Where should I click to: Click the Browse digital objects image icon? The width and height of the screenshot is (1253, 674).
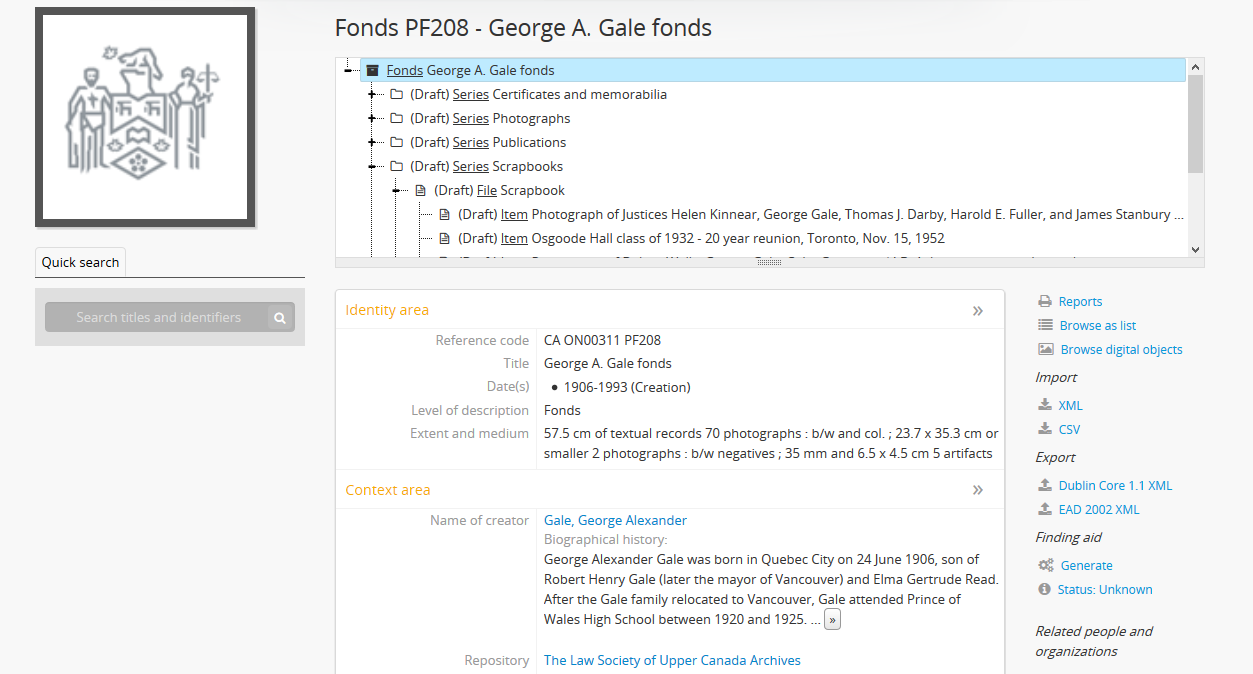click(1045, 350)
